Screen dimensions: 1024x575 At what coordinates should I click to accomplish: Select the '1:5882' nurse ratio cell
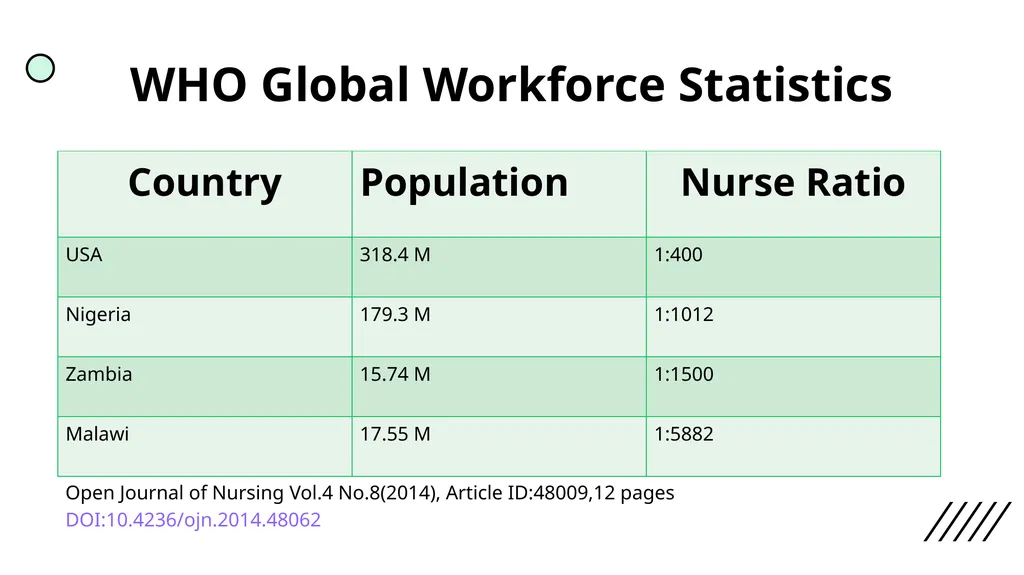click(793, 446)
